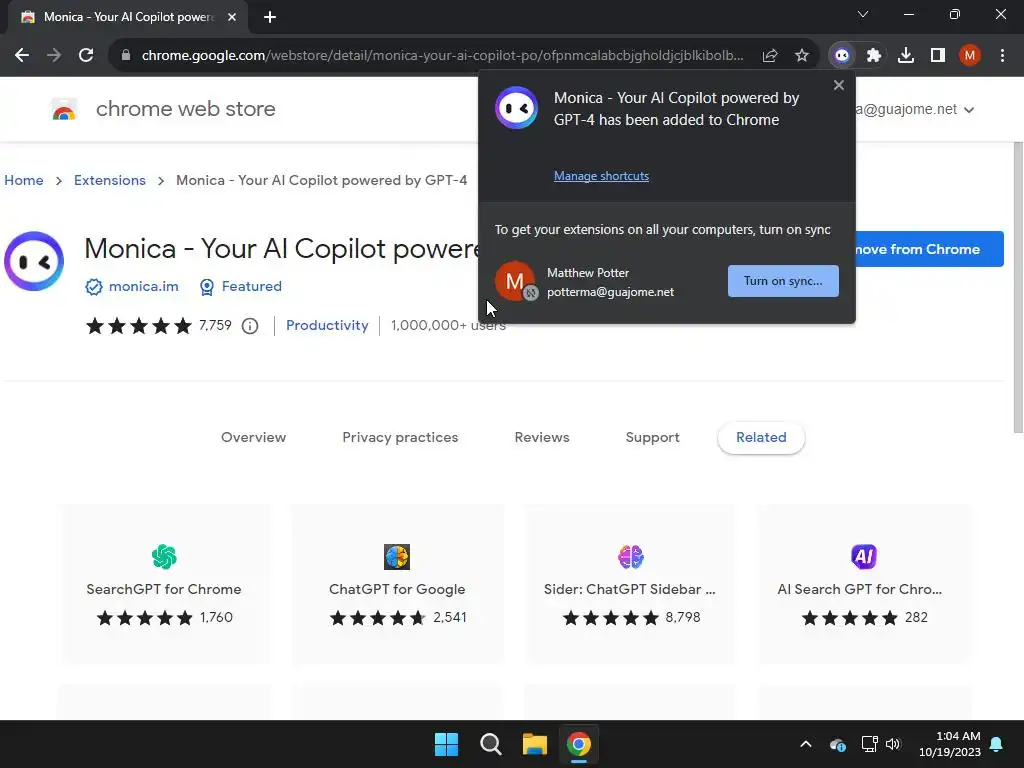Click Matthew Potter name in the popup
1024x768 pixels.
point(588,273)
